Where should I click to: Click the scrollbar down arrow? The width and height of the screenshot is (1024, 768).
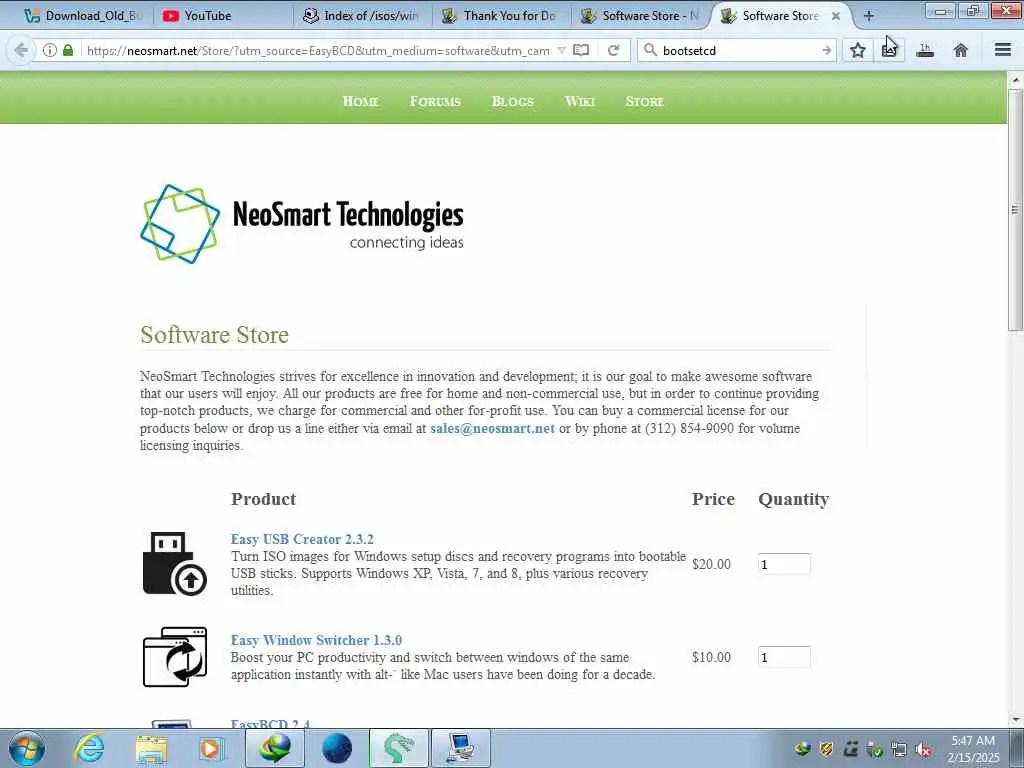pyautogui.click(x=1015, y=720)
